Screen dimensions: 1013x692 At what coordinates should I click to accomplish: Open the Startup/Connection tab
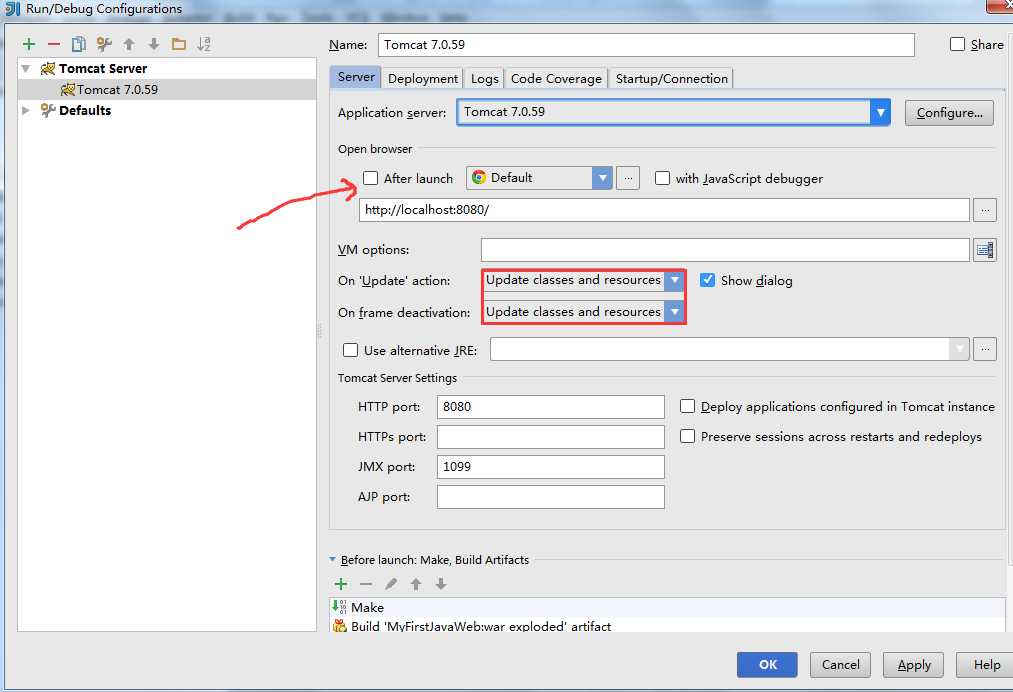pyautogui.click(x=671, y=79)
